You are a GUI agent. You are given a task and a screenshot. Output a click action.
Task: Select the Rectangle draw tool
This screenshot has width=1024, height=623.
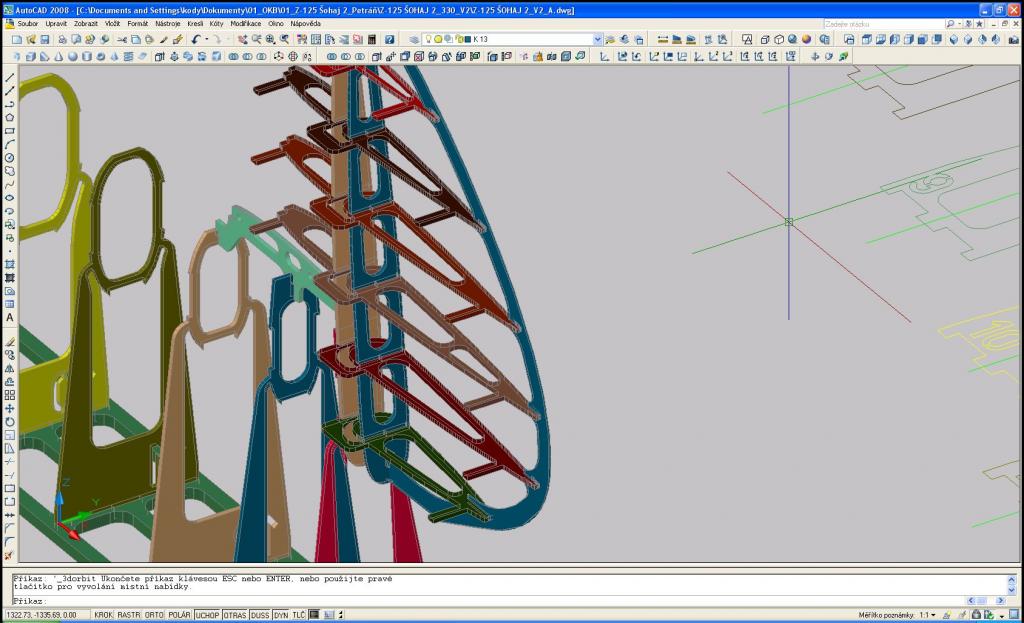[9, 131]
